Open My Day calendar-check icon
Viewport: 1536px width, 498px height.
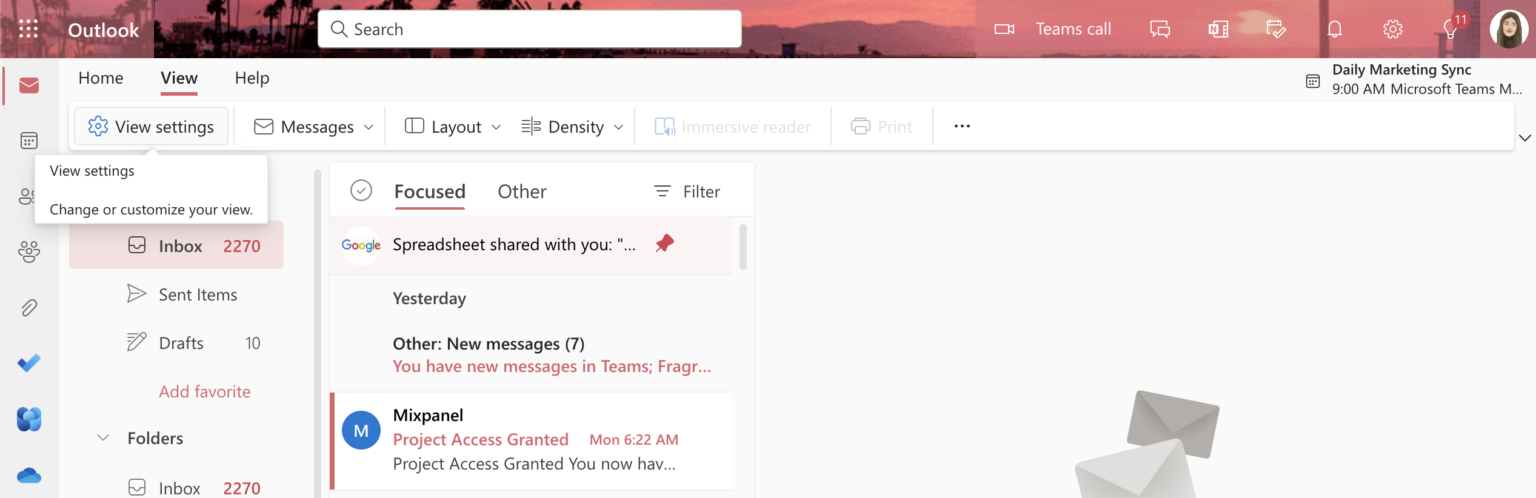pos(1276,29)
